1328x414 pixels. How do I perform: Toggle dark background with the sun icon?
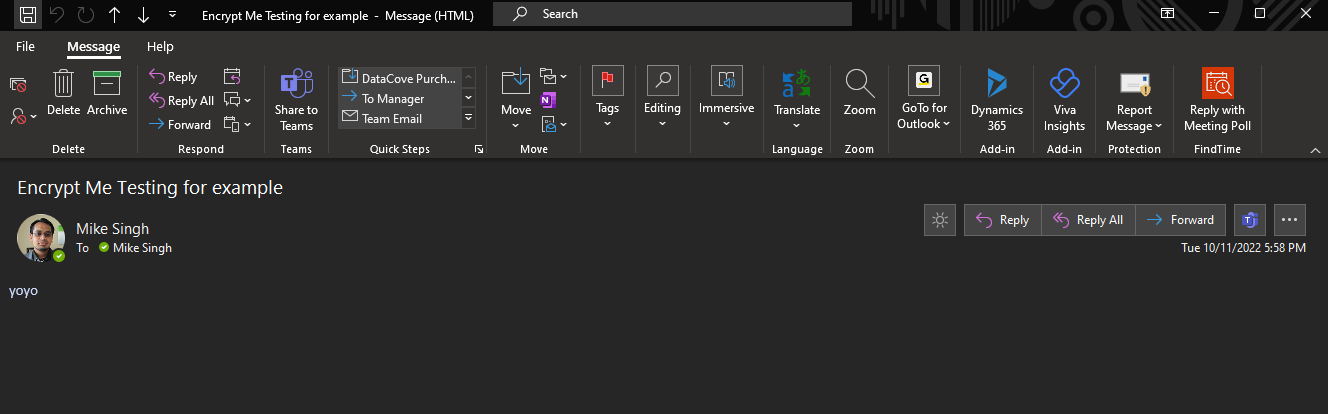click(x=939, y=220)
